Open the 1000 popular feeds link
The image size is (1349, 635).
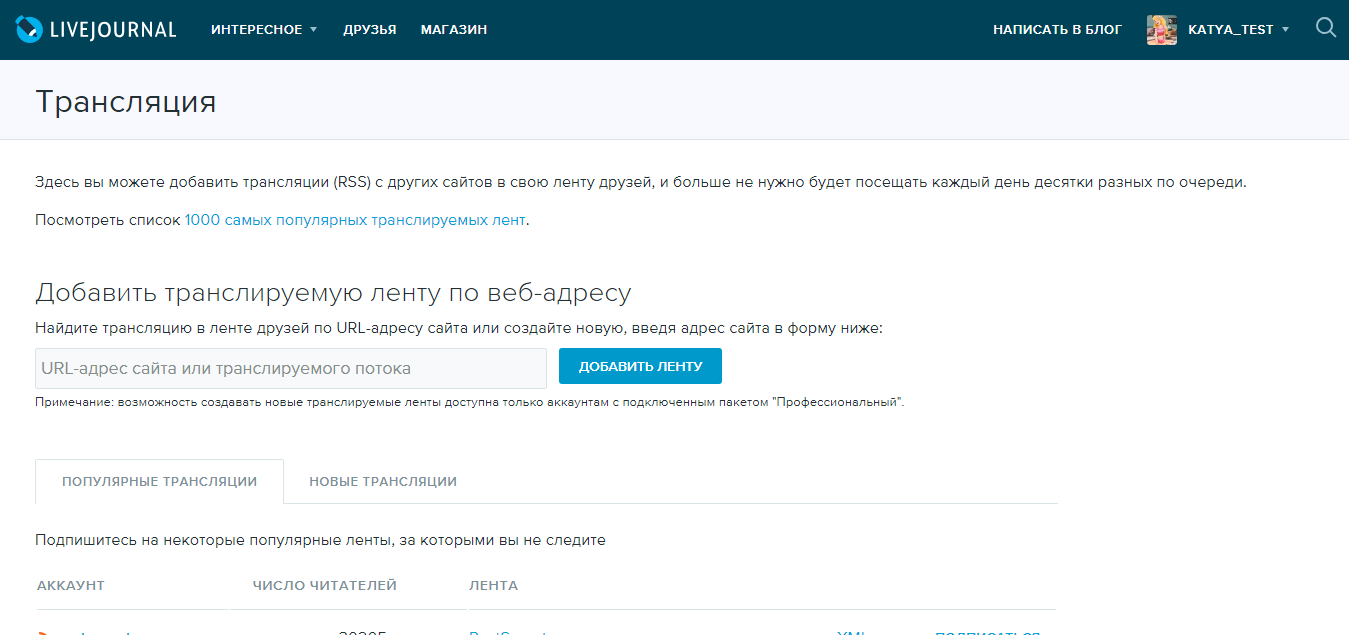(x=354, y=218)
